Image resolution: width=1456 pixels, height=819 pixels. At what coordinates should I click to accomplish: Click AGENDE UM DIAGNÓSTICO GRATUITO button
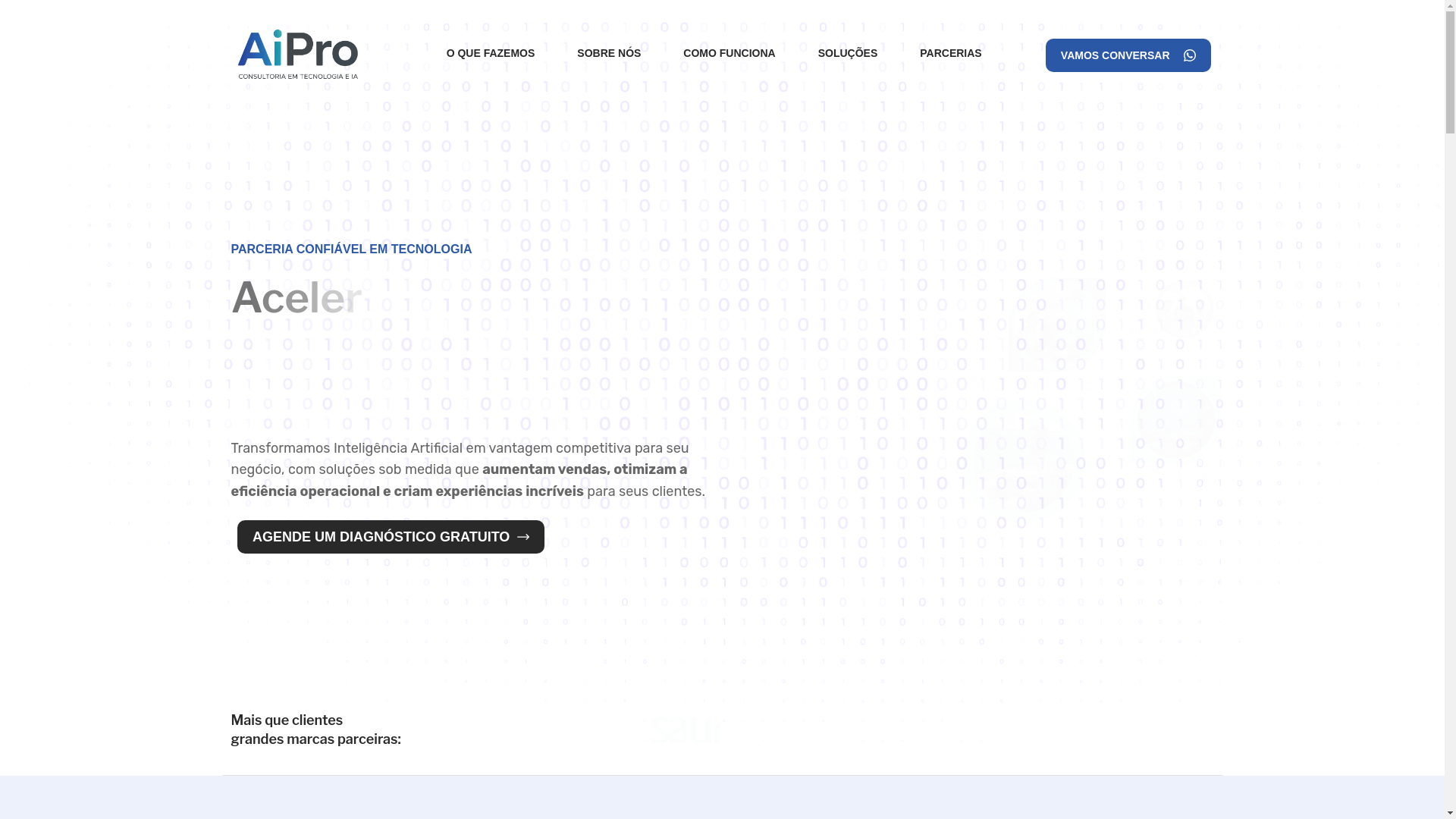[381, 537]
